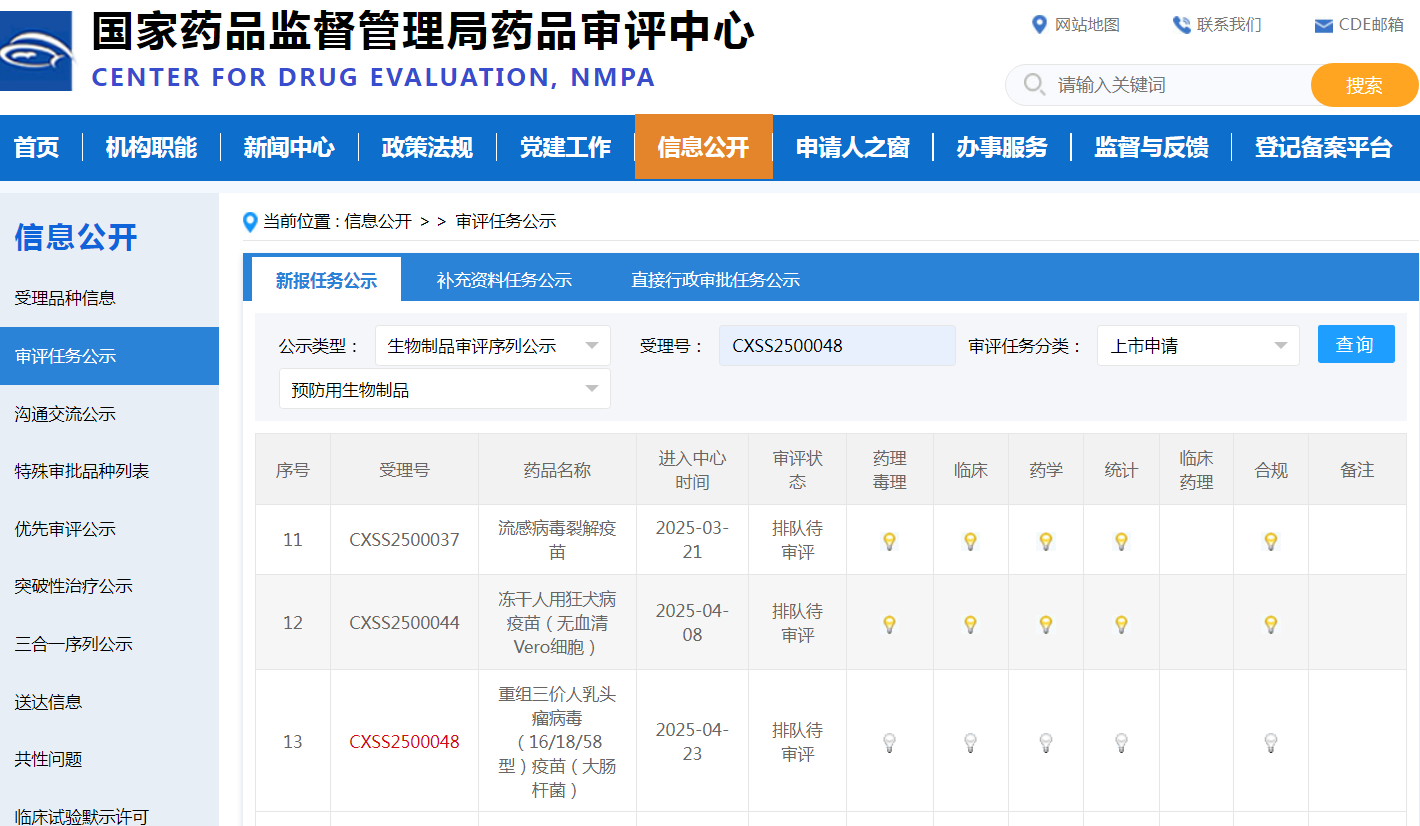Open 审评任务公示 in sidebar

point(109,356)
